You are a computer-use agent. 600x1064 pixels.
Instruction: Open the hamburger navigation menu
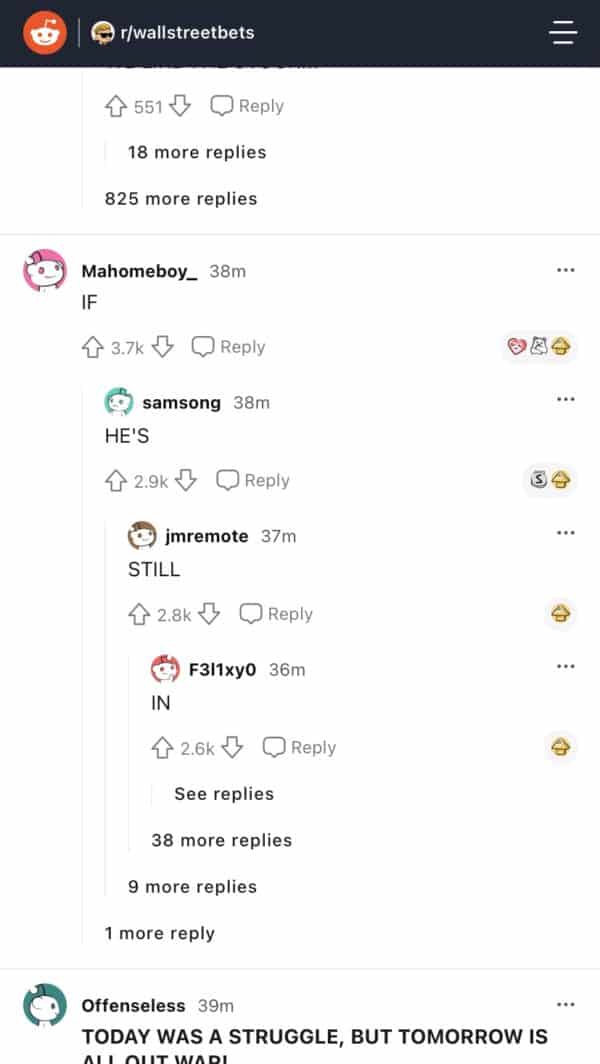tap(563, 33)
